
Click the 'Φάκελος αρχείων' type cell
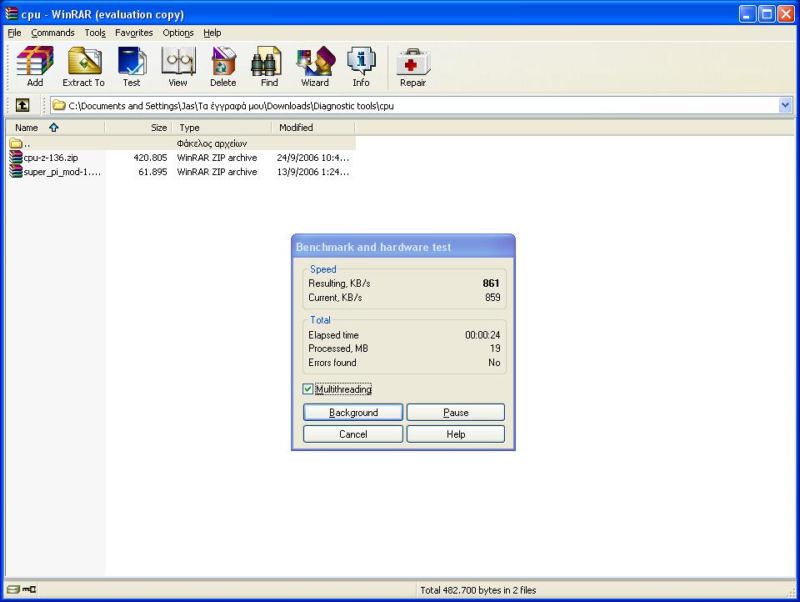click(212, 143)
